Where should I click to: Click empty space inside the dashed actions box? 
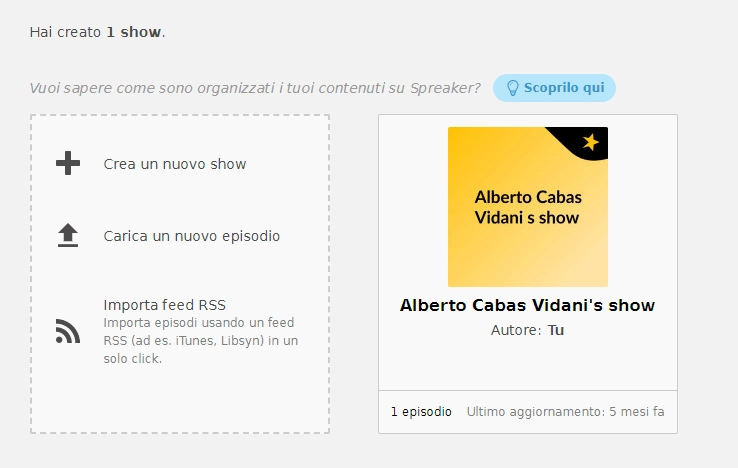pyautogui.click(x=180, y=400)
